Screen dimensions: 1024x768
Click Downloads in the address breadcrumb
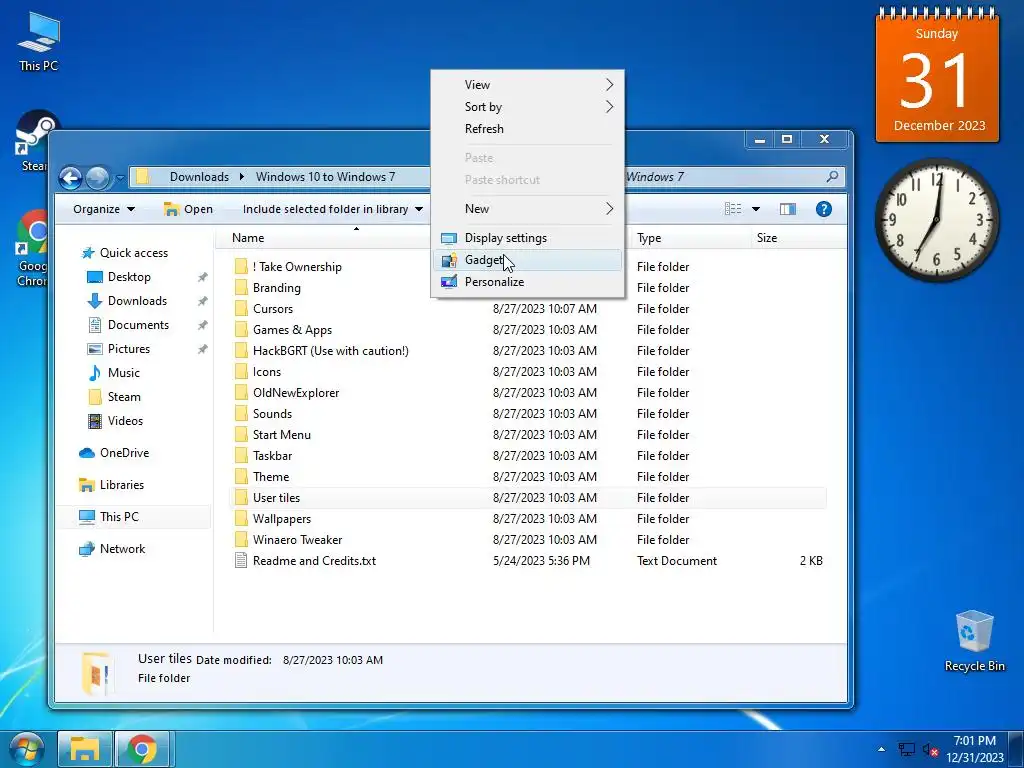pos(199,176)
